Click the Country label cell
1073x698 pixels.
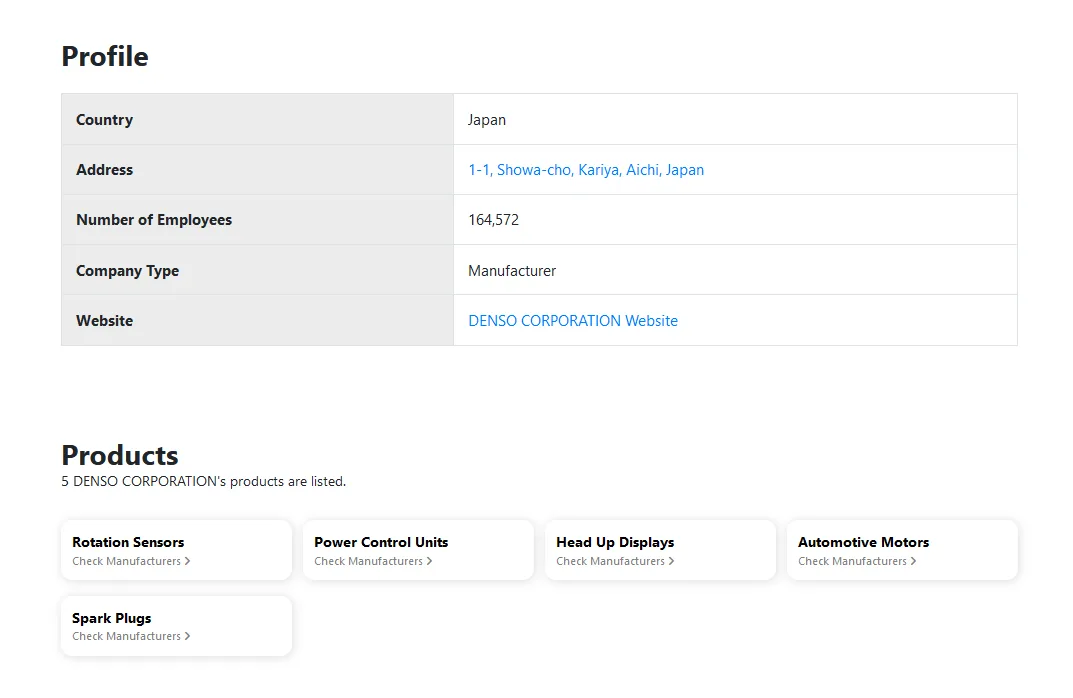click(x=257, y=120)
